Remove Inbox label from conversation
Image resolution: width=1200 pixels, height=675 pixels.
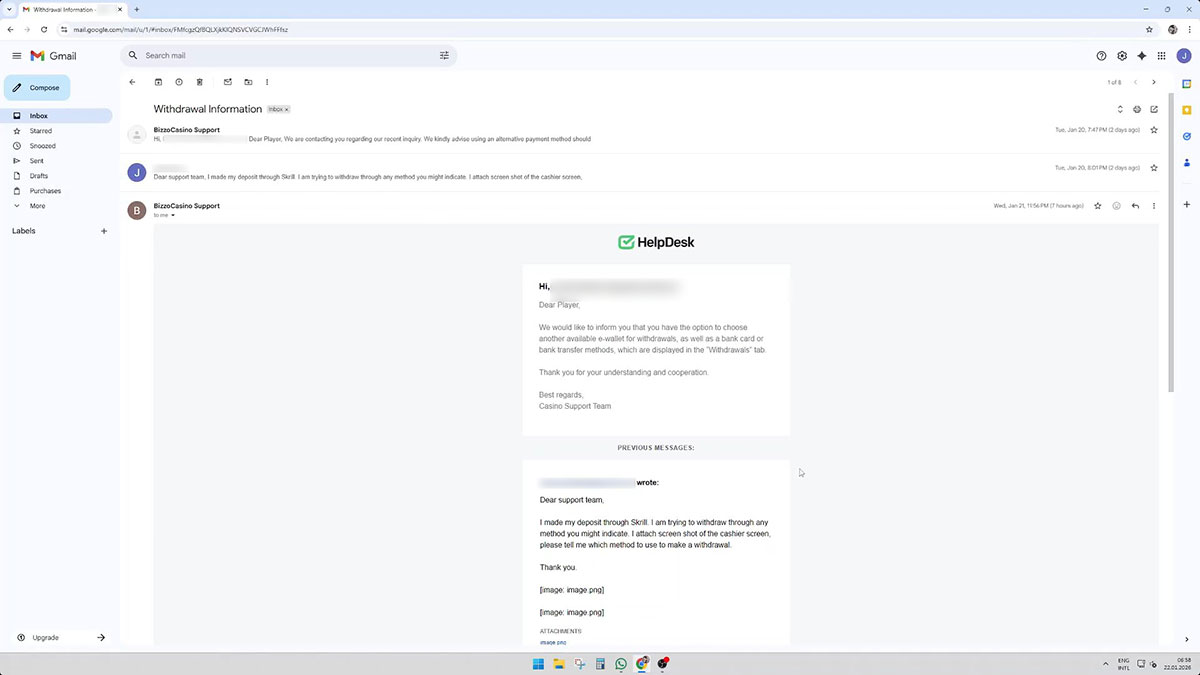click(286, 109)
